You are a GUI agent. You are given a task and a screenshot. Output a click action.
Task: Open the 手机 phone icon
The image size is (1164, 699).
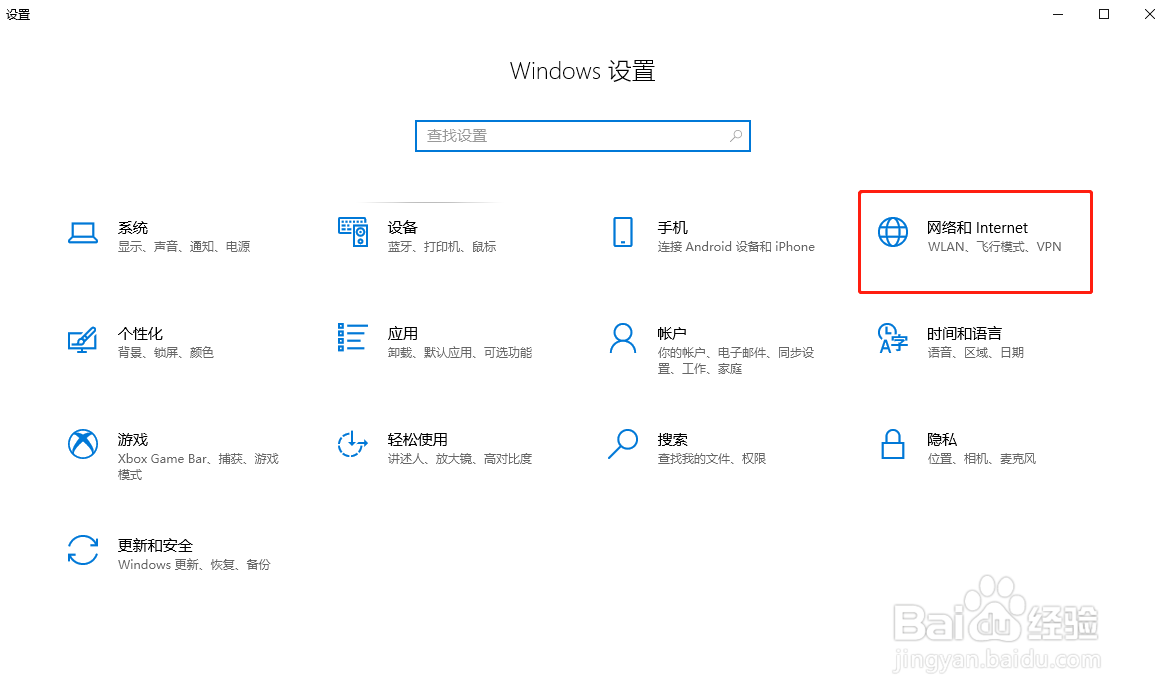pos(623,232)
